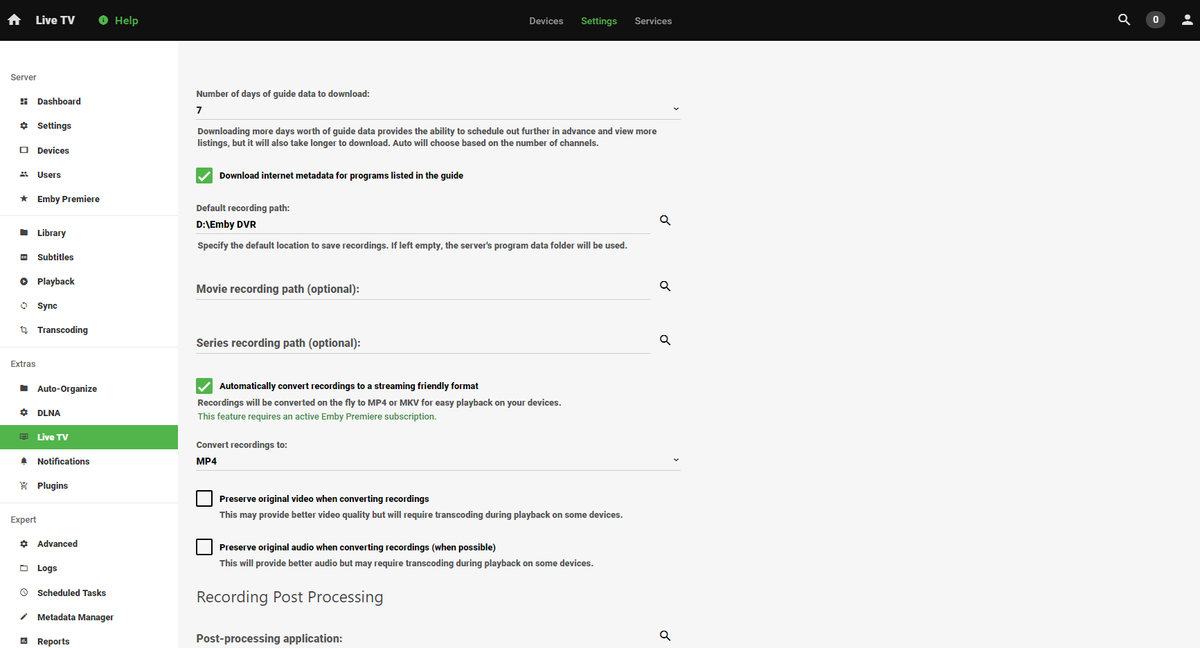The height and width of the screenshot is (648, 1200).
Task: Click the green Help info icon
Action: point(103,20)
